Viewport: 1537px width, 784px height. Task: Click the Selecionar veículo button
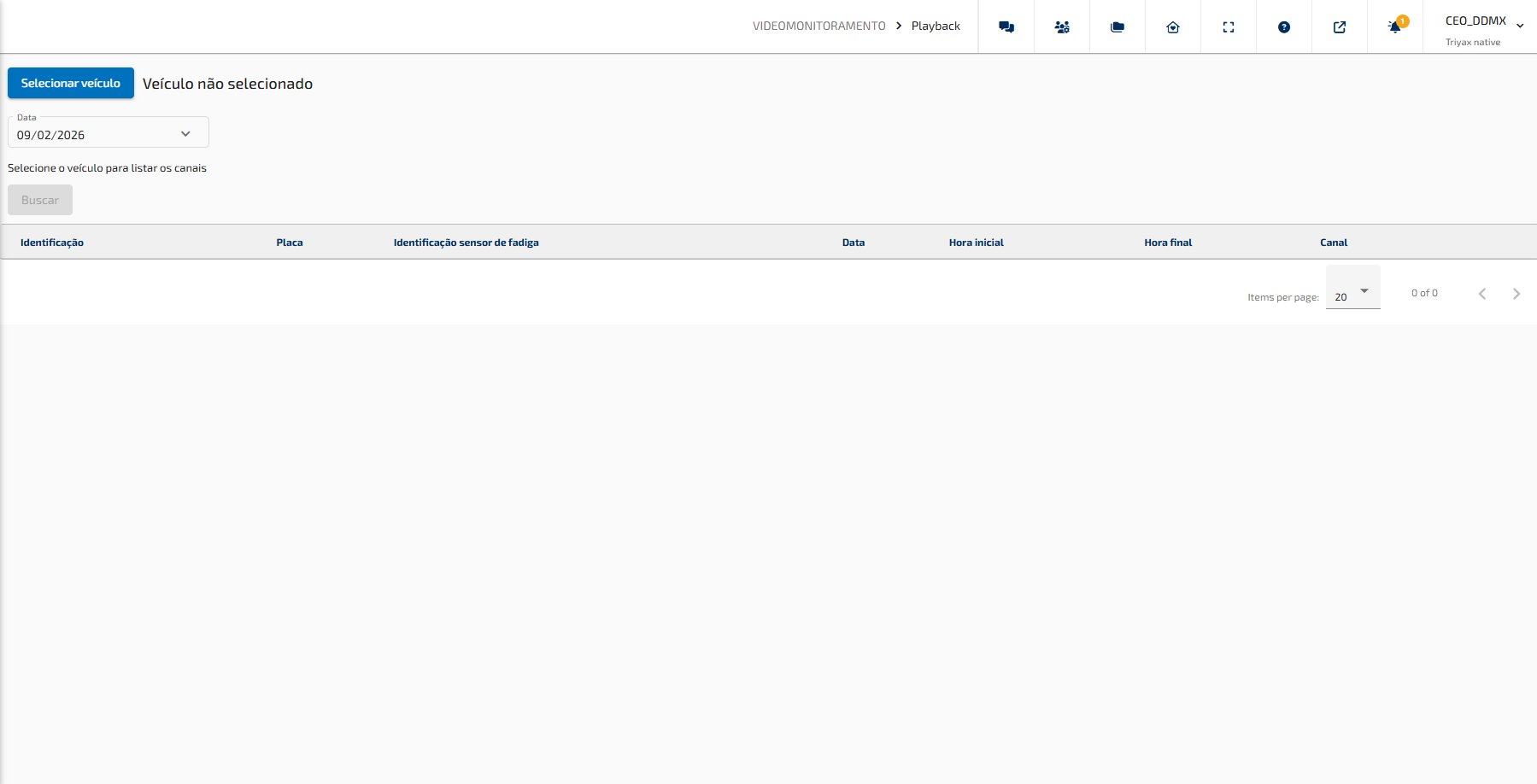71,83
